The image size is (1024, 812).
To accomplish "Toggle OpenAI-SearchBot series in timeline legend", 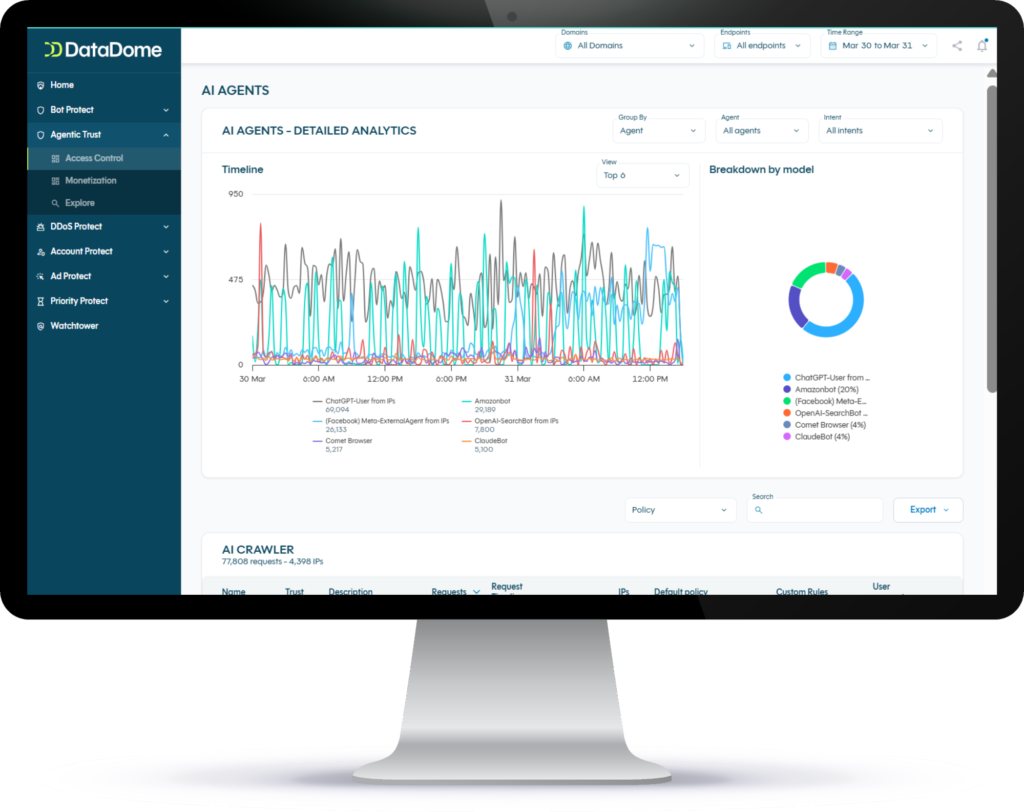I will pos(510,425).
